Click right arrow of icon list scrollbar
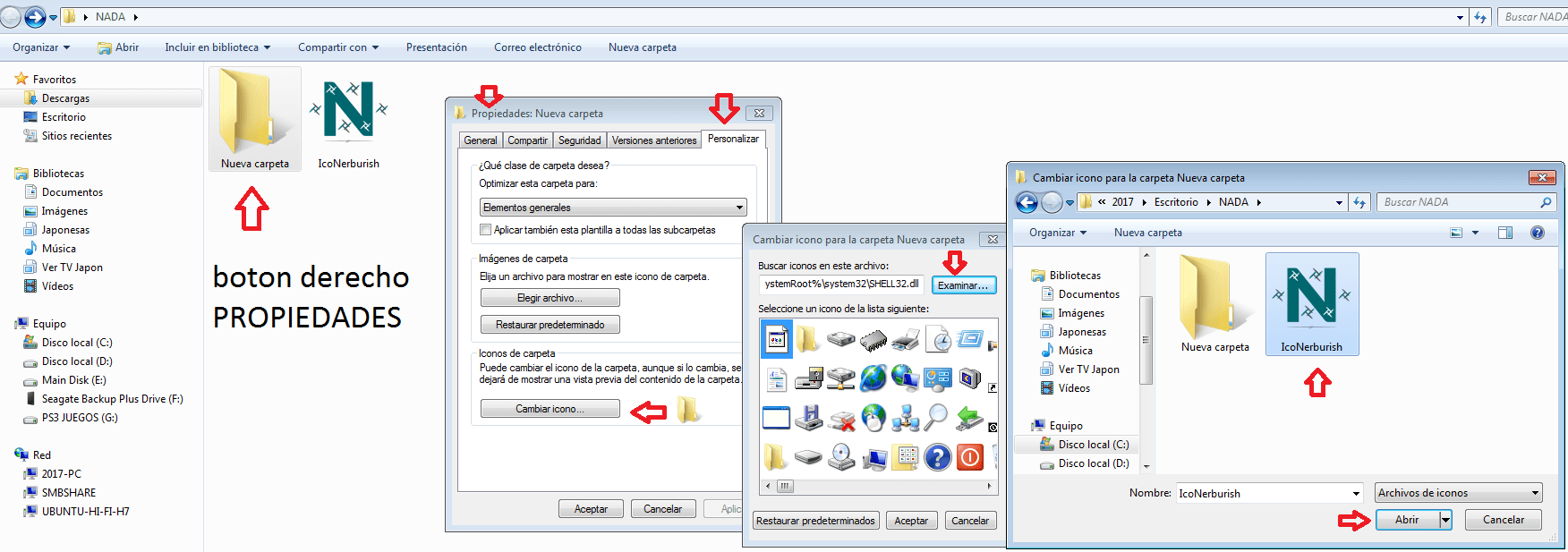The width and height of the screenshot is (1568, 552). tap(989, 486)
